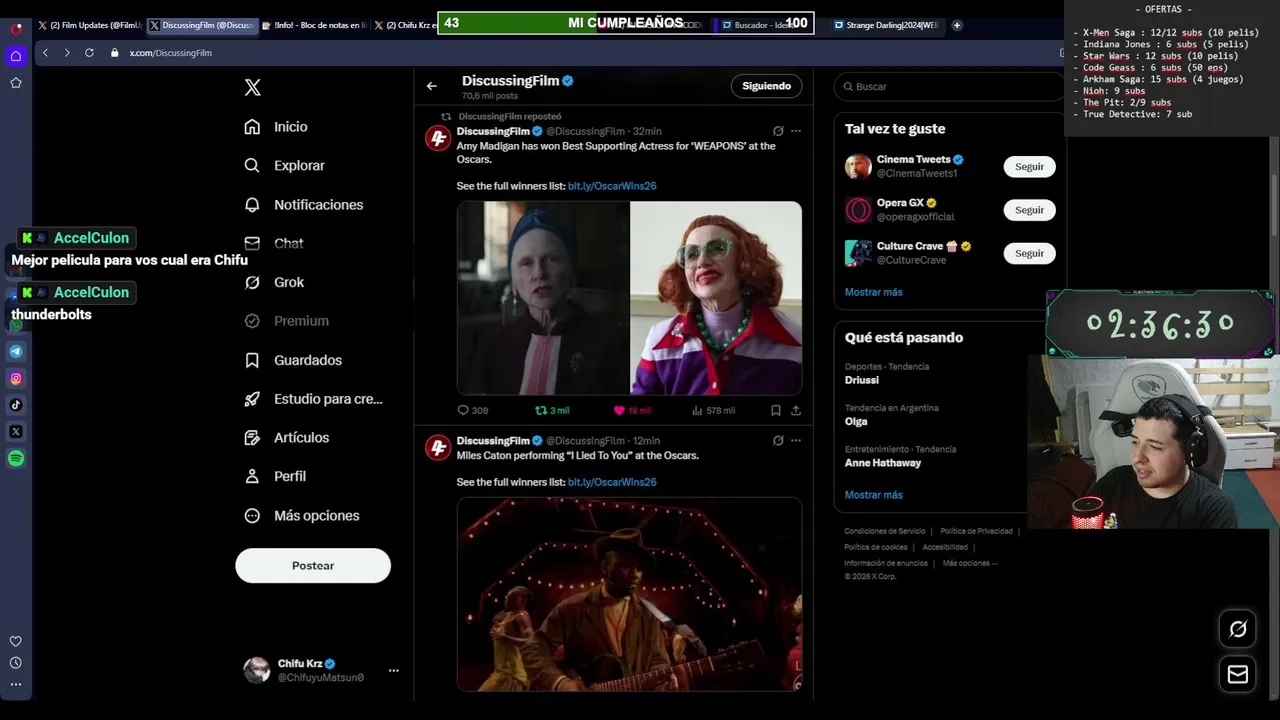Expand Más opciones in the navigation
The width and height of the screenshot is (1280, 720).
coord(303,516)
